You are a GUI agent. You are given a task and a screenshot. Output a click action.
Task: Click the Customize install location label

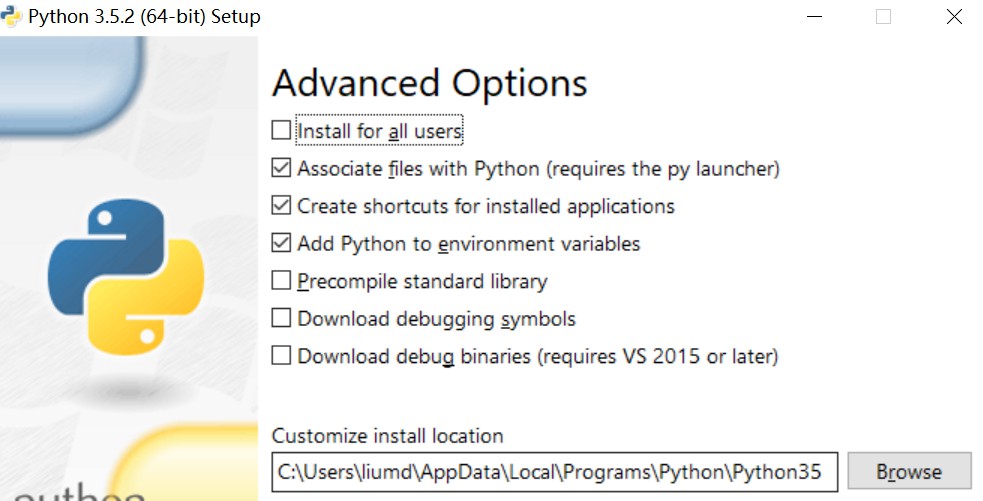point(387,436)
